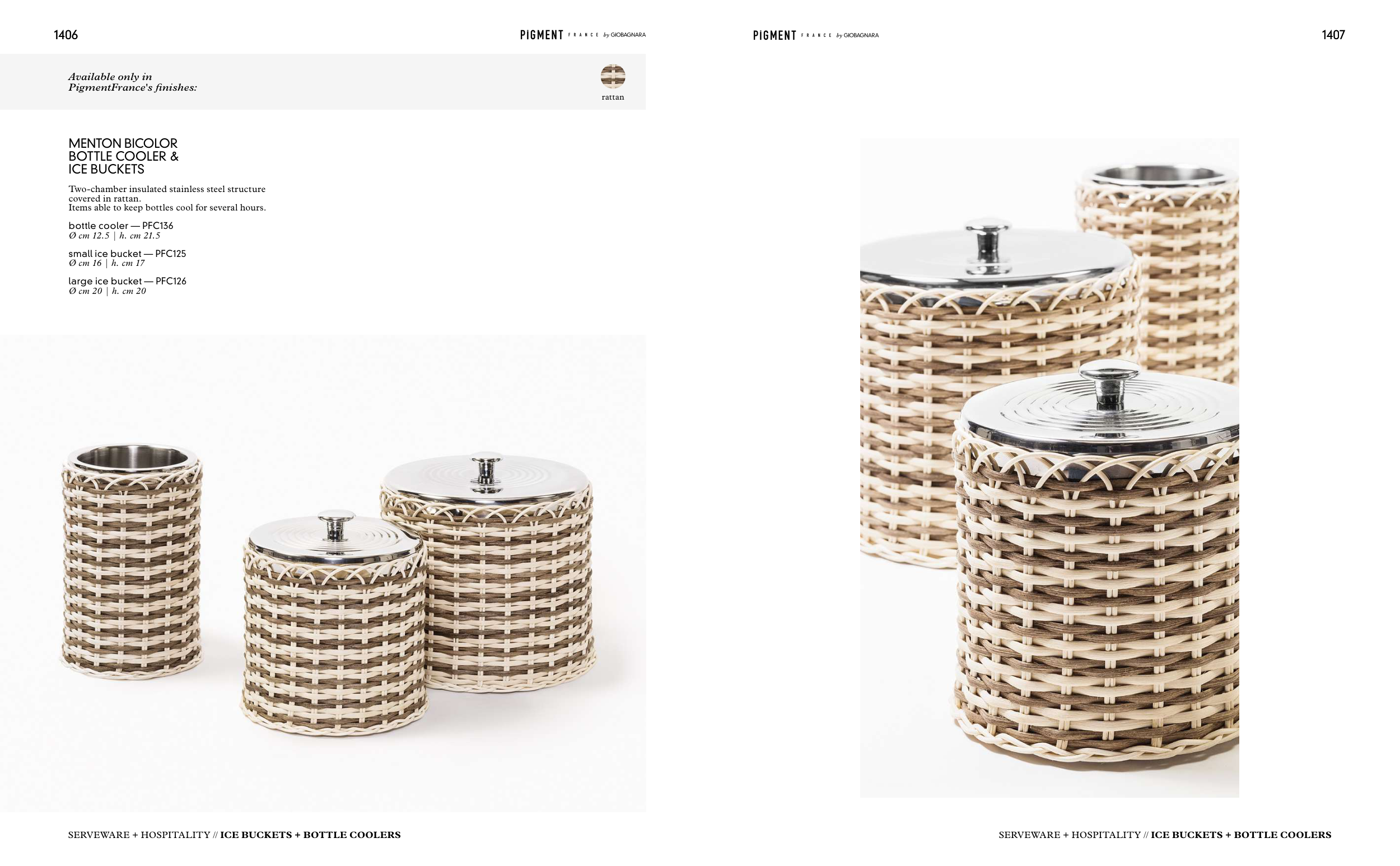Click the small lidded ice bucket in left photo

[335, 623]
